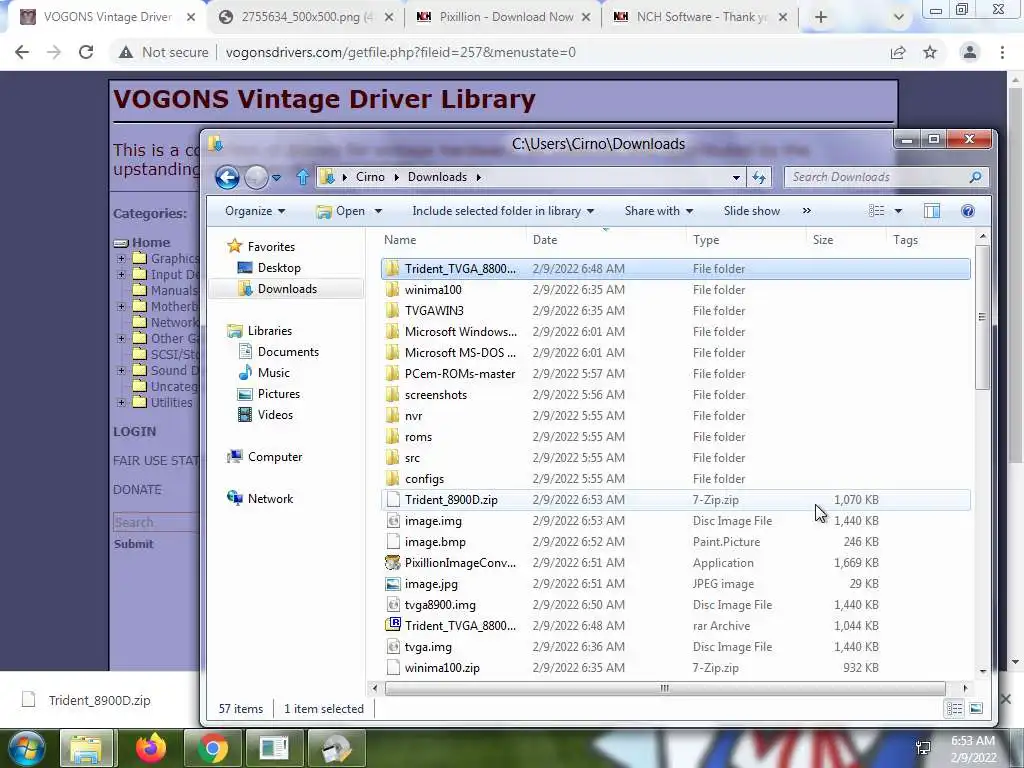The height and width of the screenshot is (768, 1024).
Task: Open a new Chrome tab
Action: pyautogui.click(x=821, y=18)
